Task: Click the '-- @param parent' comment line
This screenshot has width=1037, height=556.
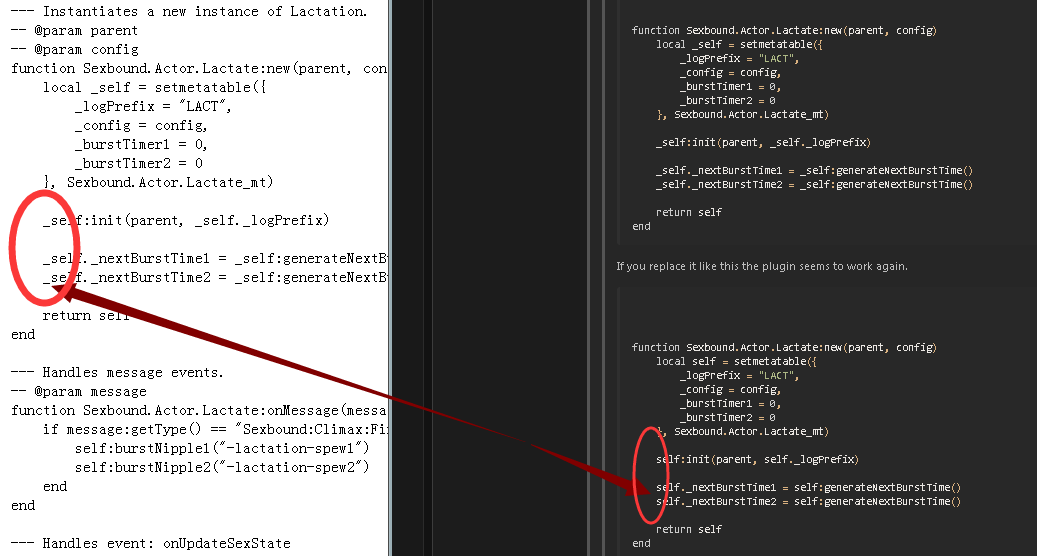Action: (x=74, y=30)
